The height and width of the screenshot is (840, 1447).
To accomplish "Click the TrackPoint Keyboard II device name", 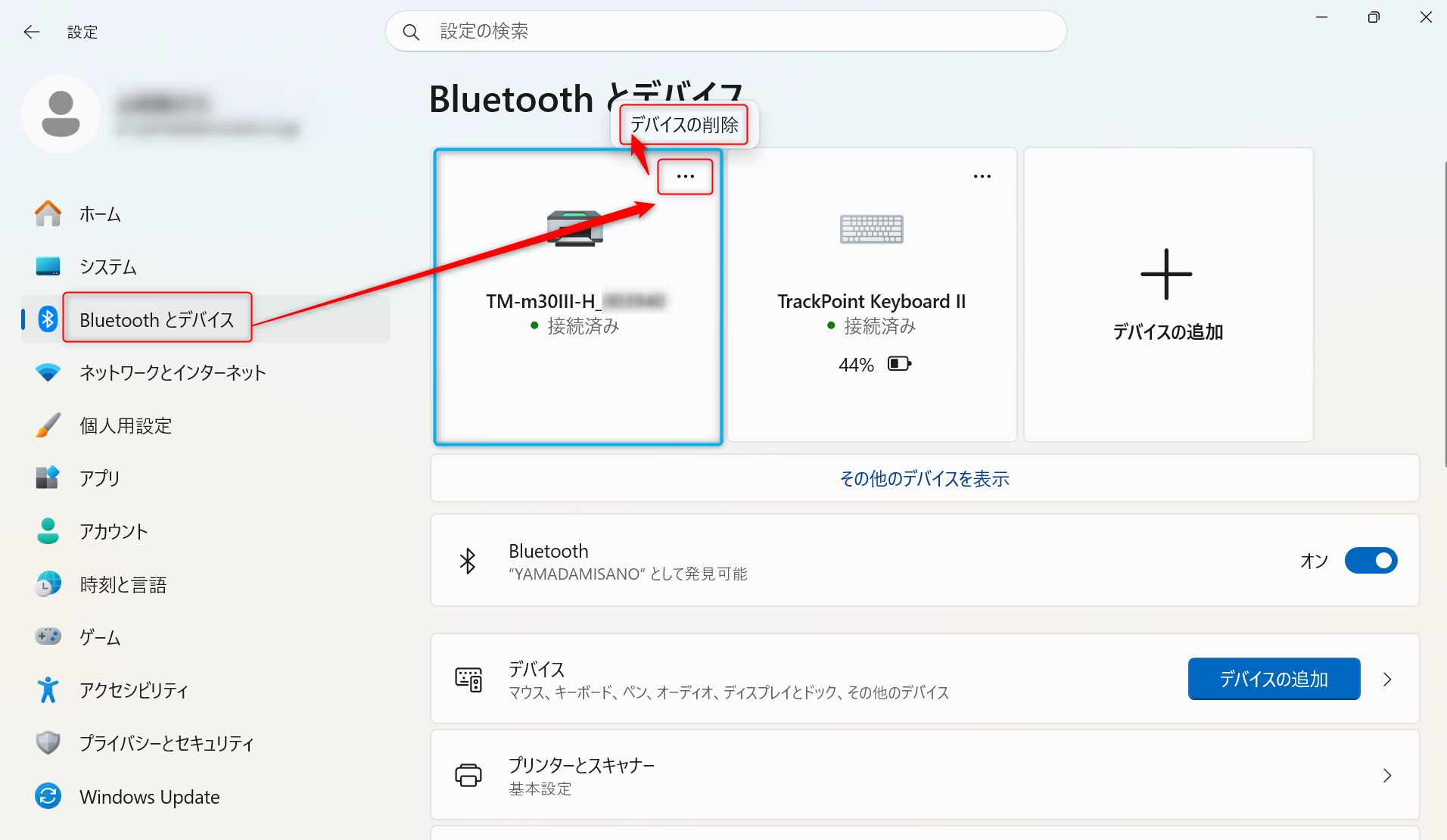I will (872, 301).
